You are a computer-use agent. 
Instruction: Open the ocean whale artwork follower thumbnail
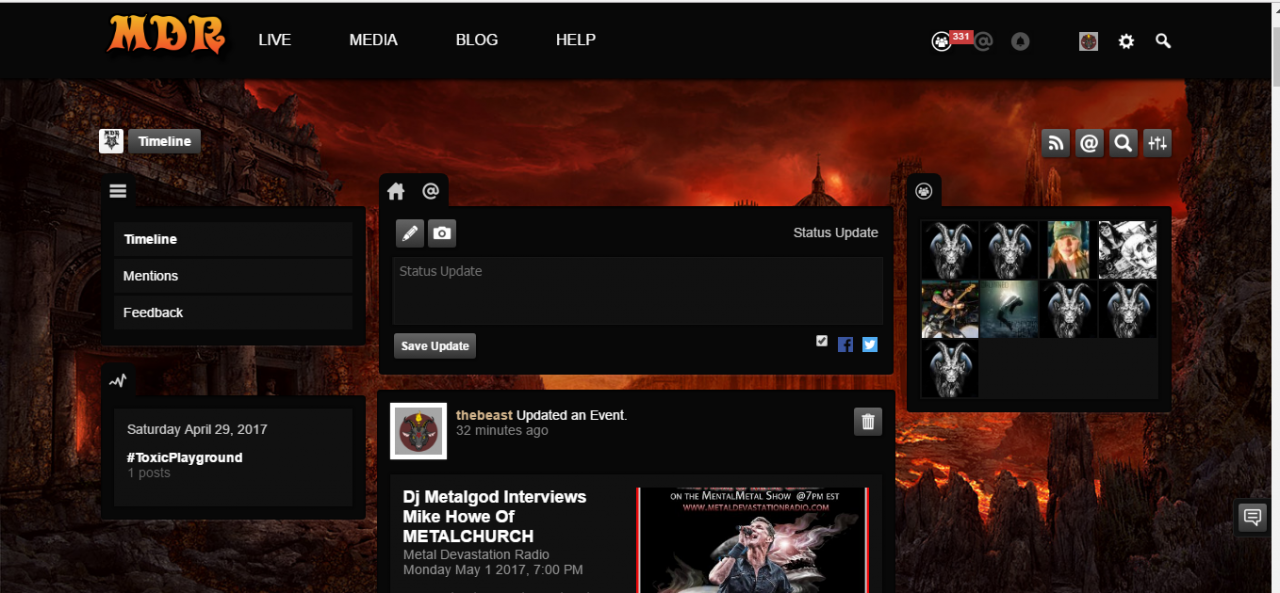pyautogui.click(x=1009, y=309)
